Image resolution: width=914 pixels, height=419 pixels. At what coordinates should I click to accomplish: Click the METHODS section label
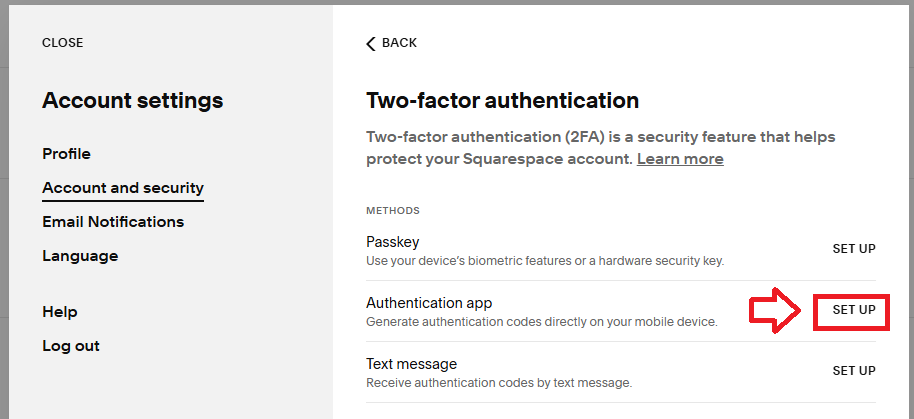pyautogui.click(x=393, y=211)
